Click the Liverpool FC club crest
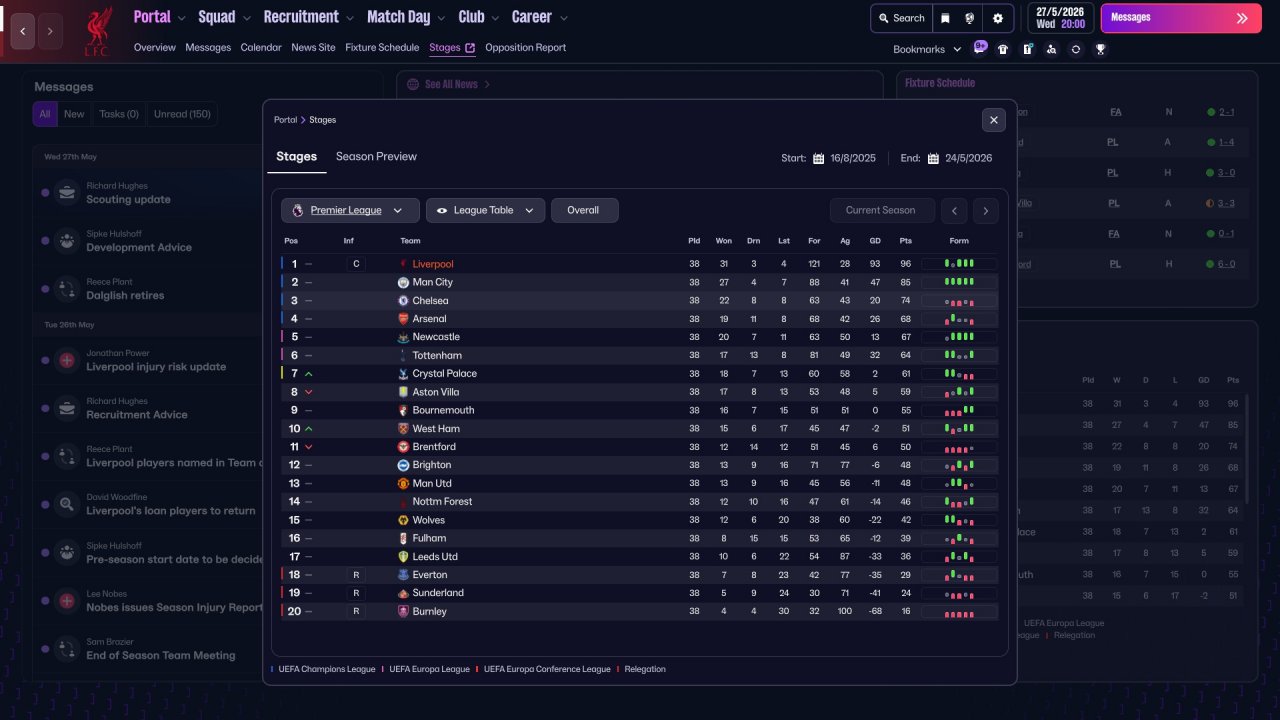 pos(98,31)
